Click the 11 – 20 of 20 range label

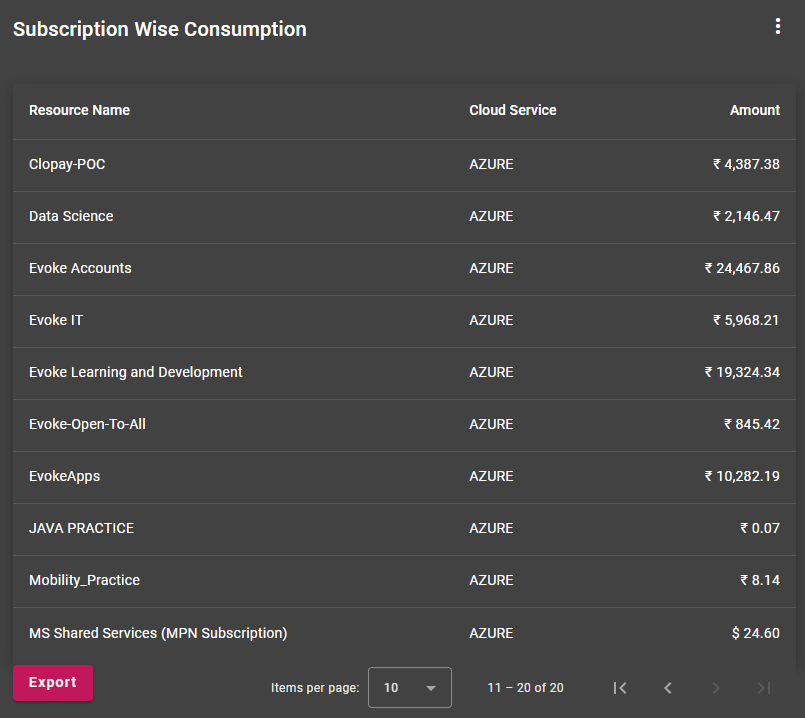tap(525, 688)
